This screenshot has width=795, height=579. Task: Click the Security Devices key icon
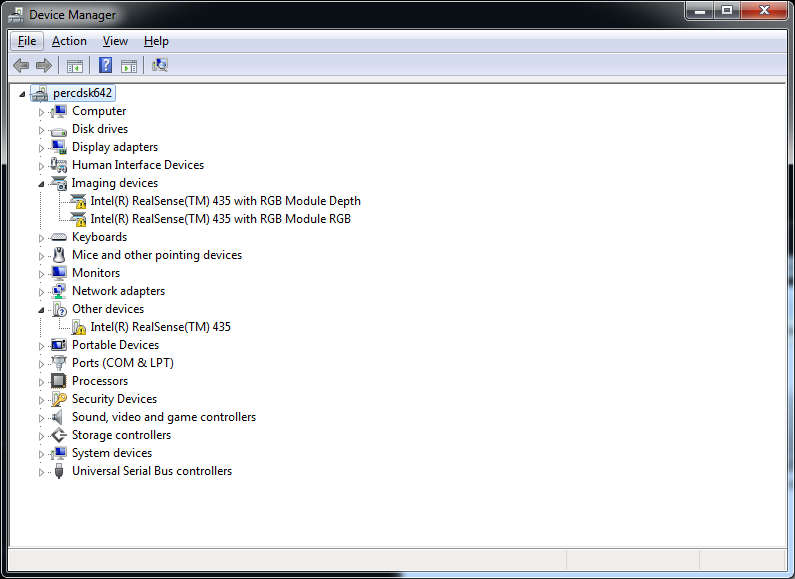click(59, 399)
